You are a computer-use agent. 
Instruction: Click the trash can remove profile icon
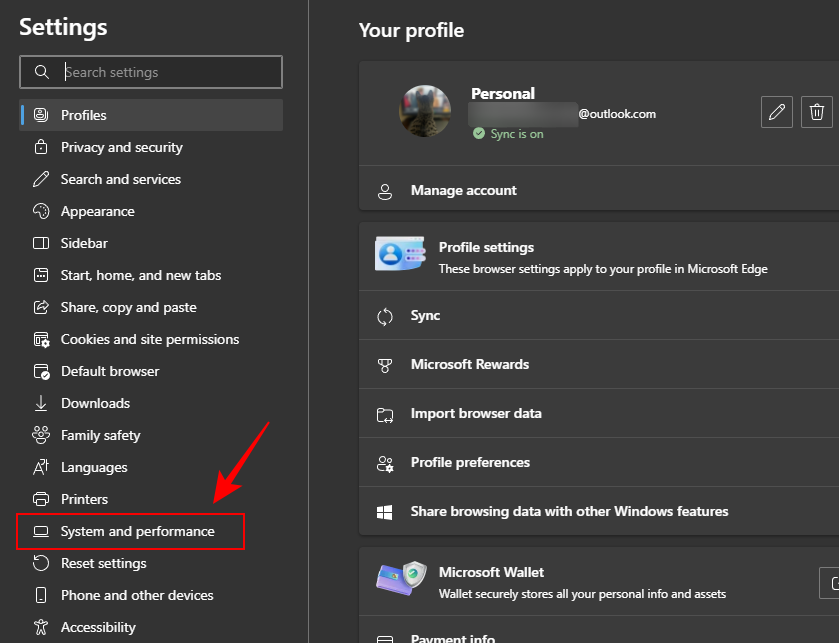point(817,112)
